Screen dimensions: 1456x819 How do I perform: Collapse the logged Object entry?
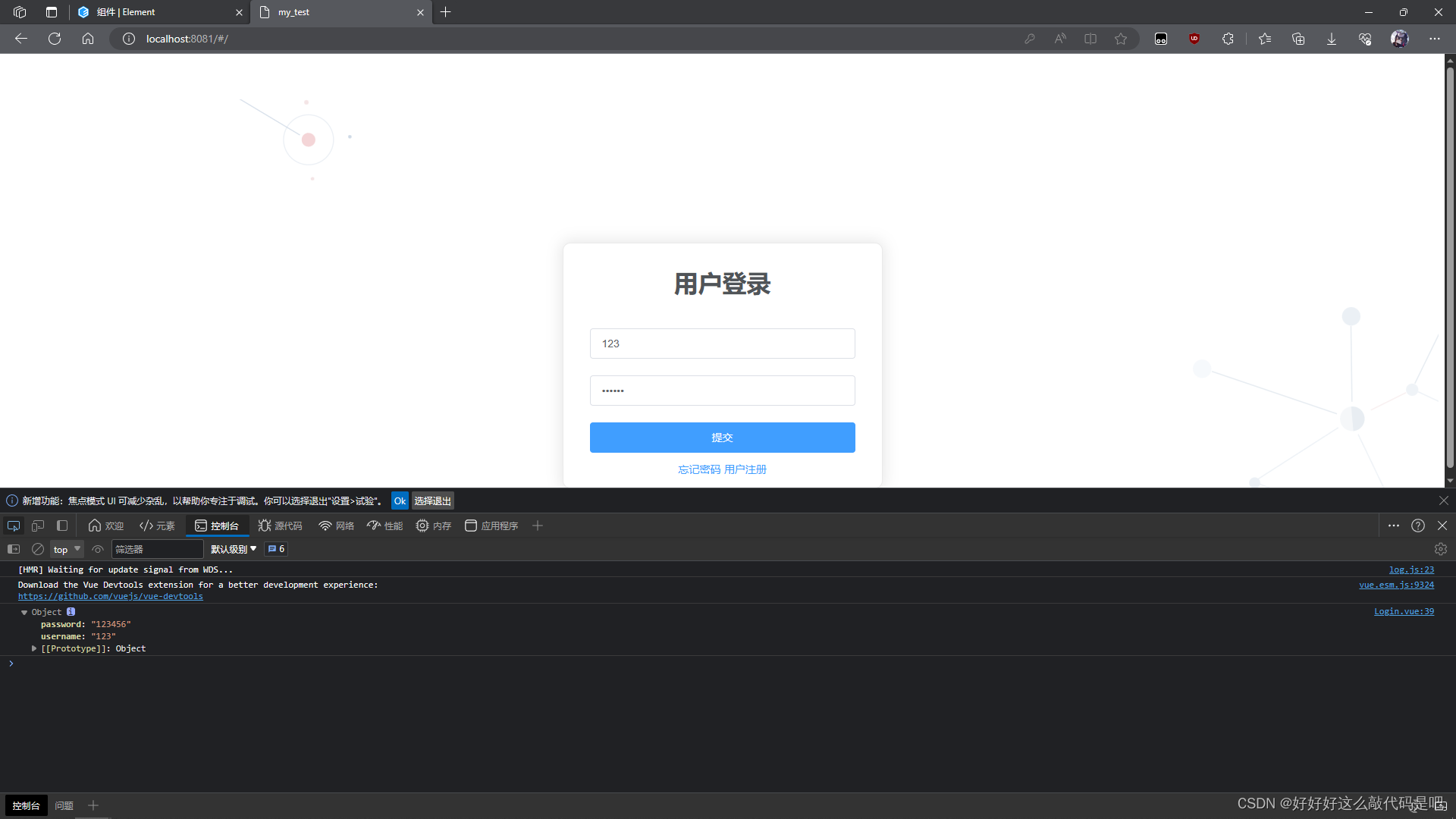click(x=24, y=612)
